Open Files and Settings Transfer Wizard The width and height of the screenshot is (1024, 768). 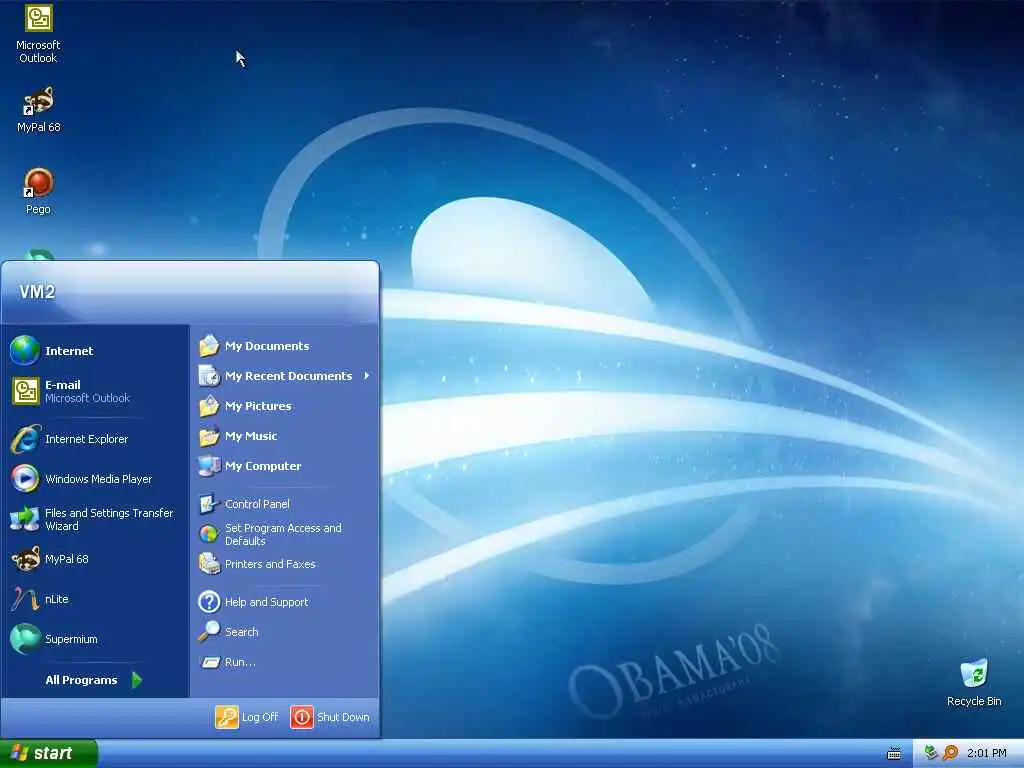pos(95,519)
